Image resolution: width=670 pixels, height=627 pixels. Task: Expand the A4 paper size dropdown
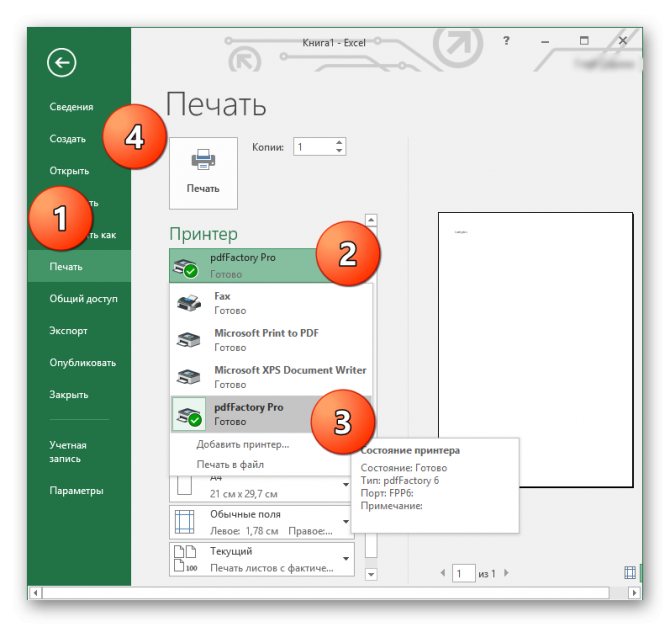coord(345,485)
